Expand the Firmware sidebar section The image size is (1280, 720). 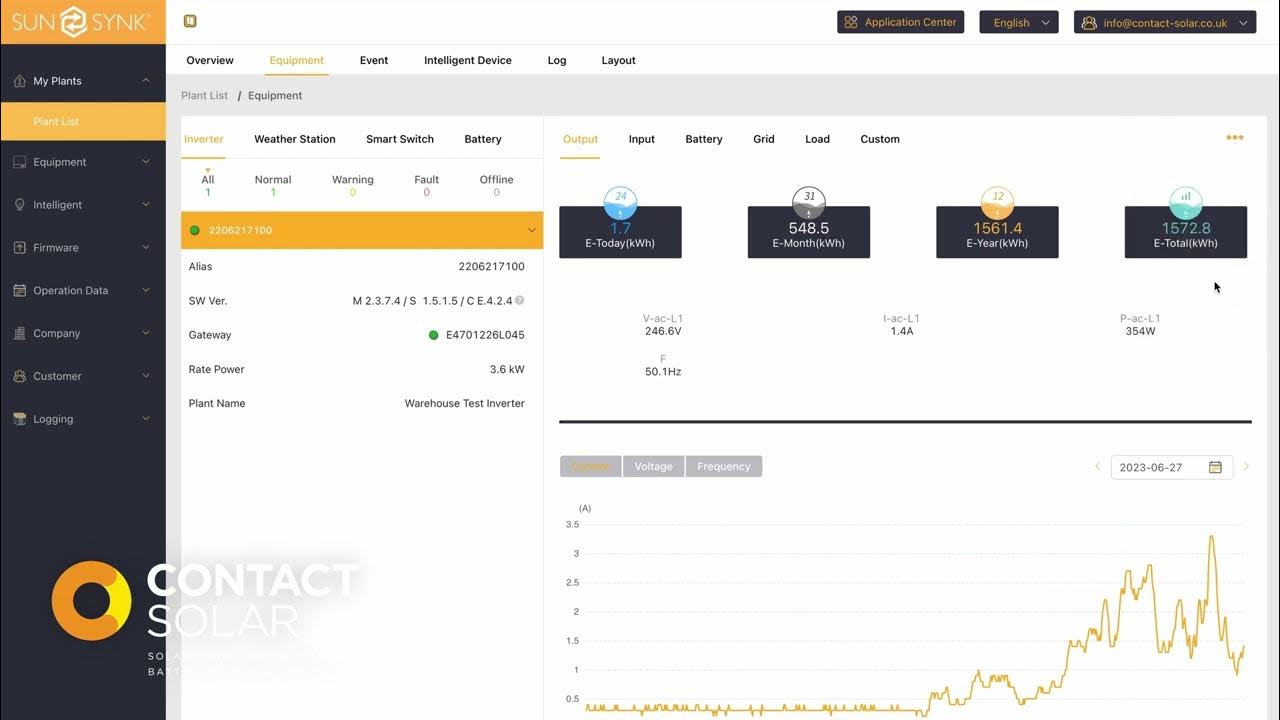146,248
